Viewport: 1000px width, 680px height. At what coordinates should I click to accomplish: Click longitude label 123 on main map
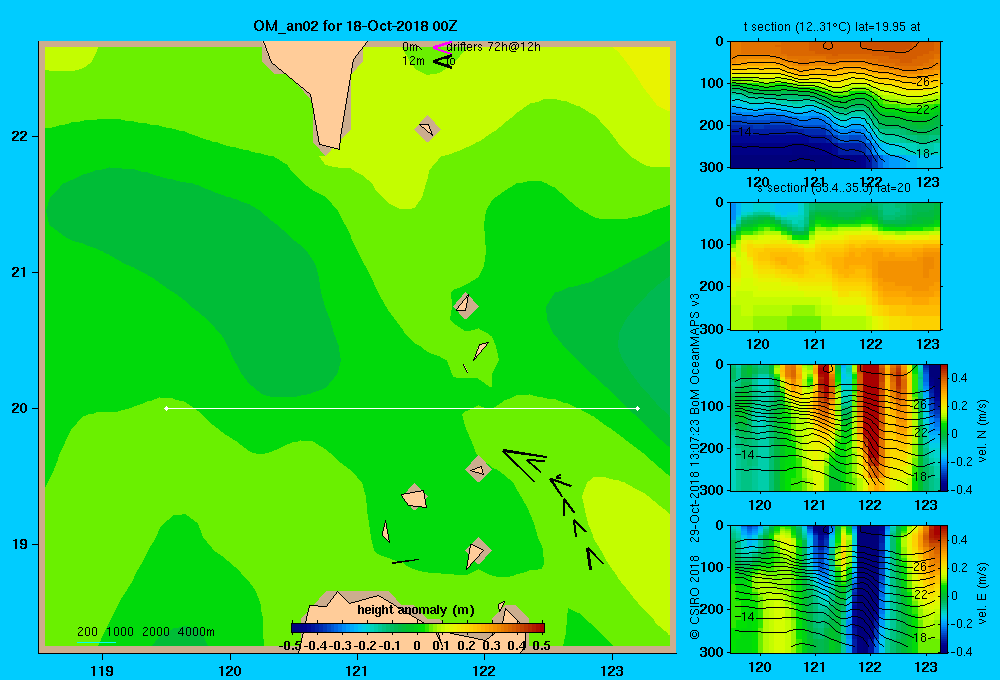(612, 670)
